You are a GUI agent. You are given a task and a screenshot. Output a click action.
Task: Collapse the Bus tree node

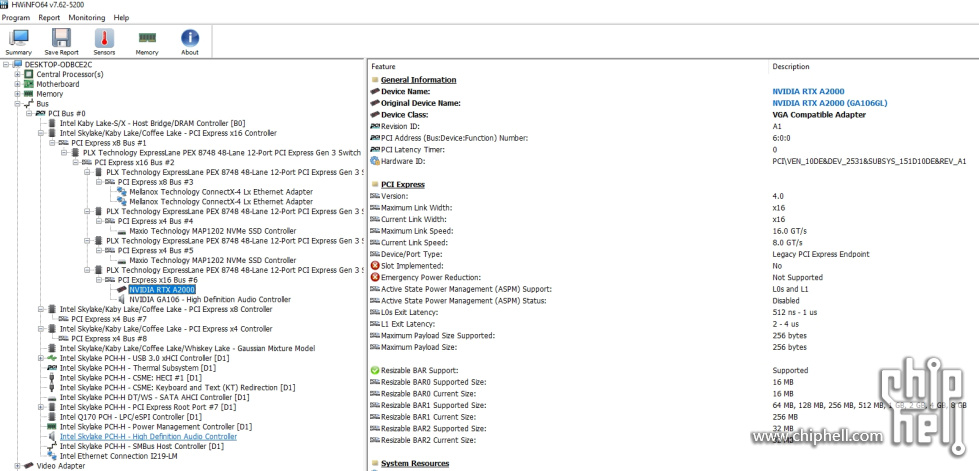tap(17, 104)
